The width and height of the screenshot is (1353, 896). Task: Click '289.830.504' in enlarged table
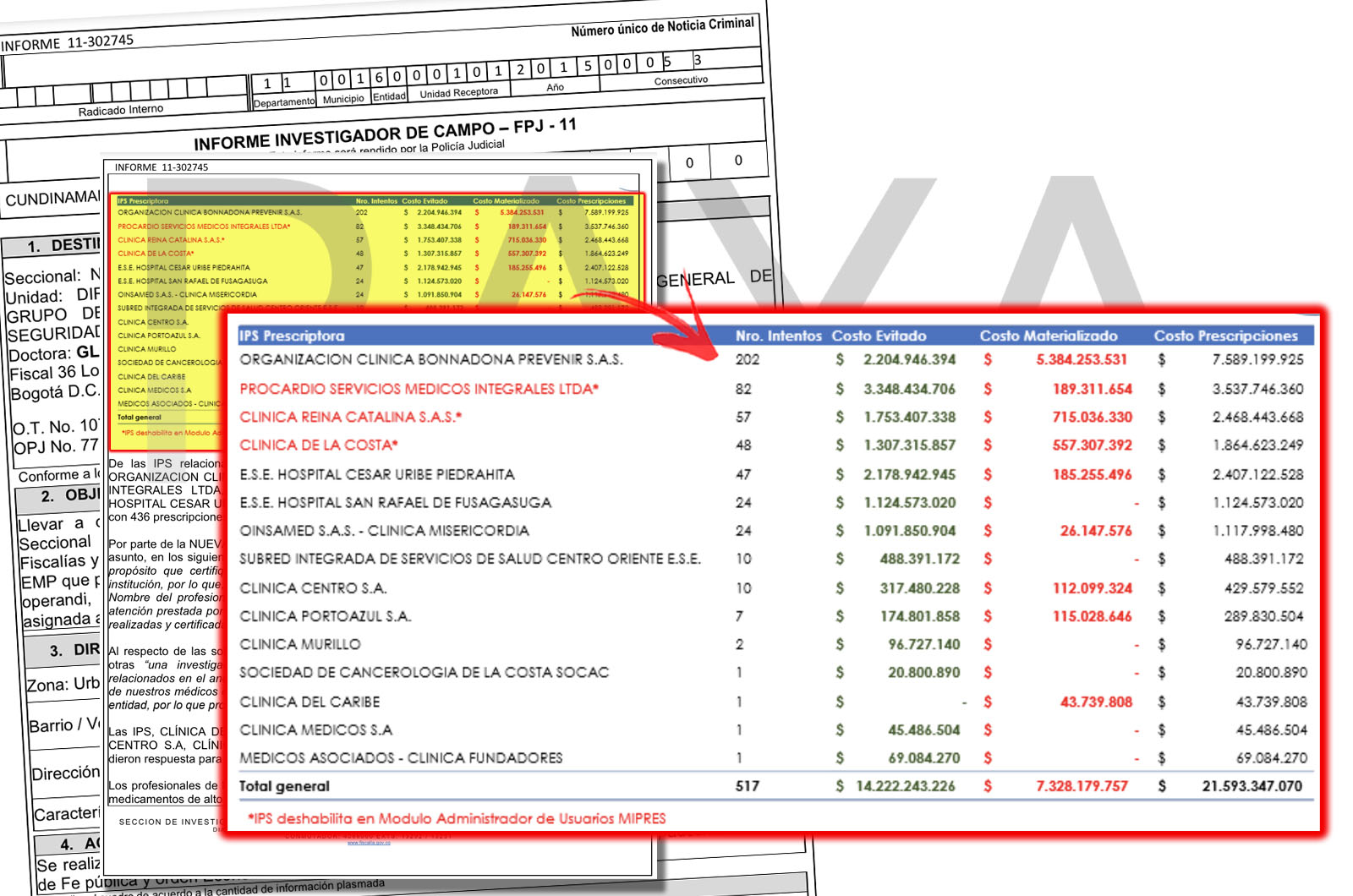1264,615
